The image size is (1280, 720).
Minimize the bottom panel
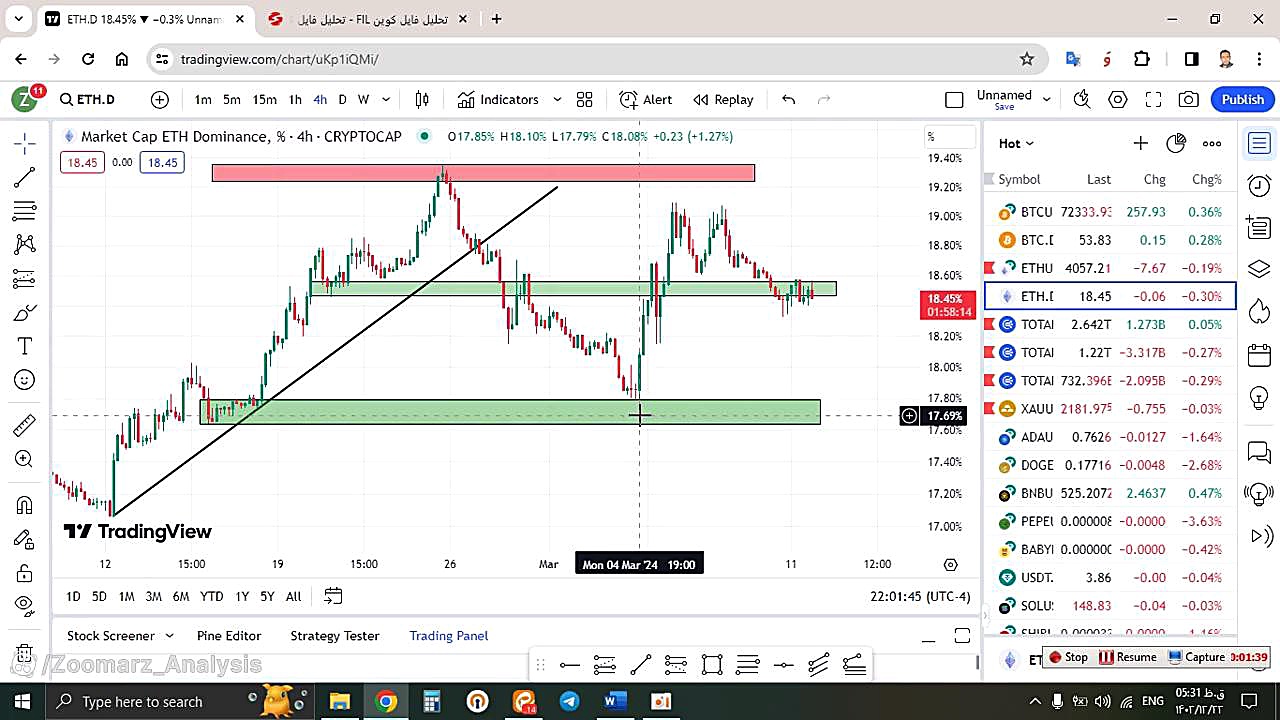pos(930,639)
